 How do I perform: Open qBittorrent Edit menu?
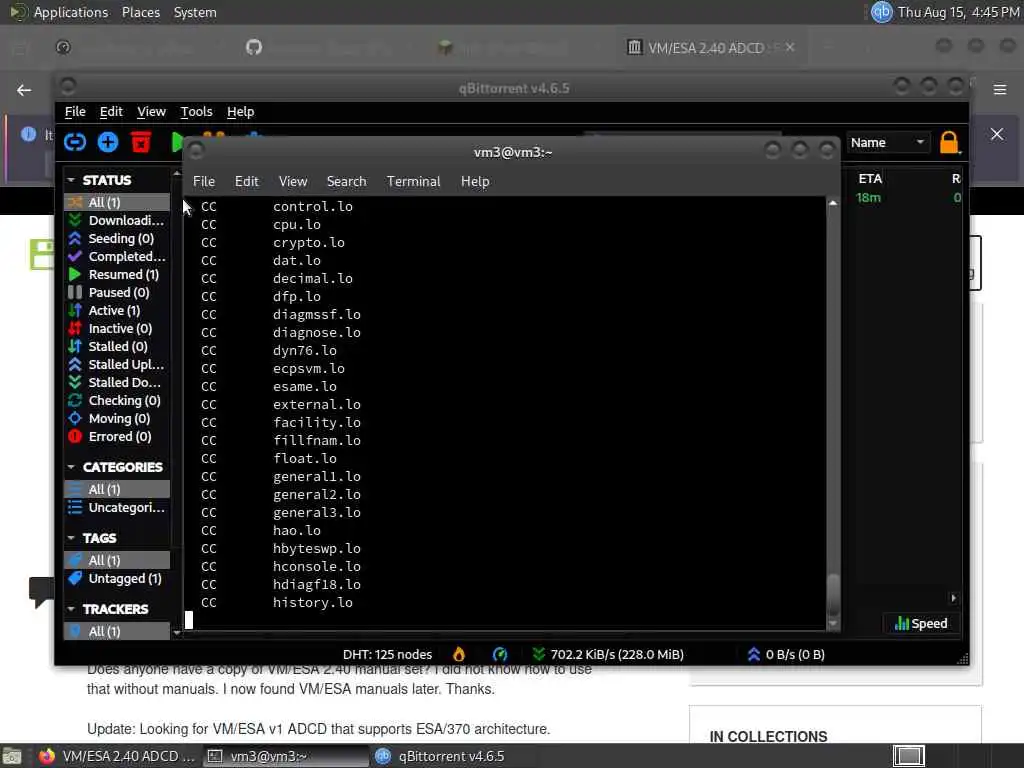111,112
